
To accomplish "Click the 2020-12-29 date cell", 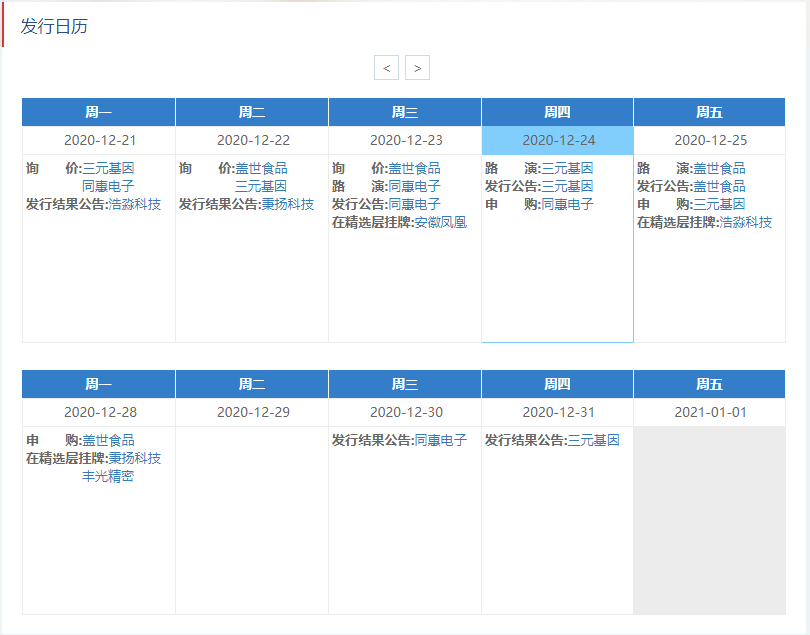I will pos(253,412).
